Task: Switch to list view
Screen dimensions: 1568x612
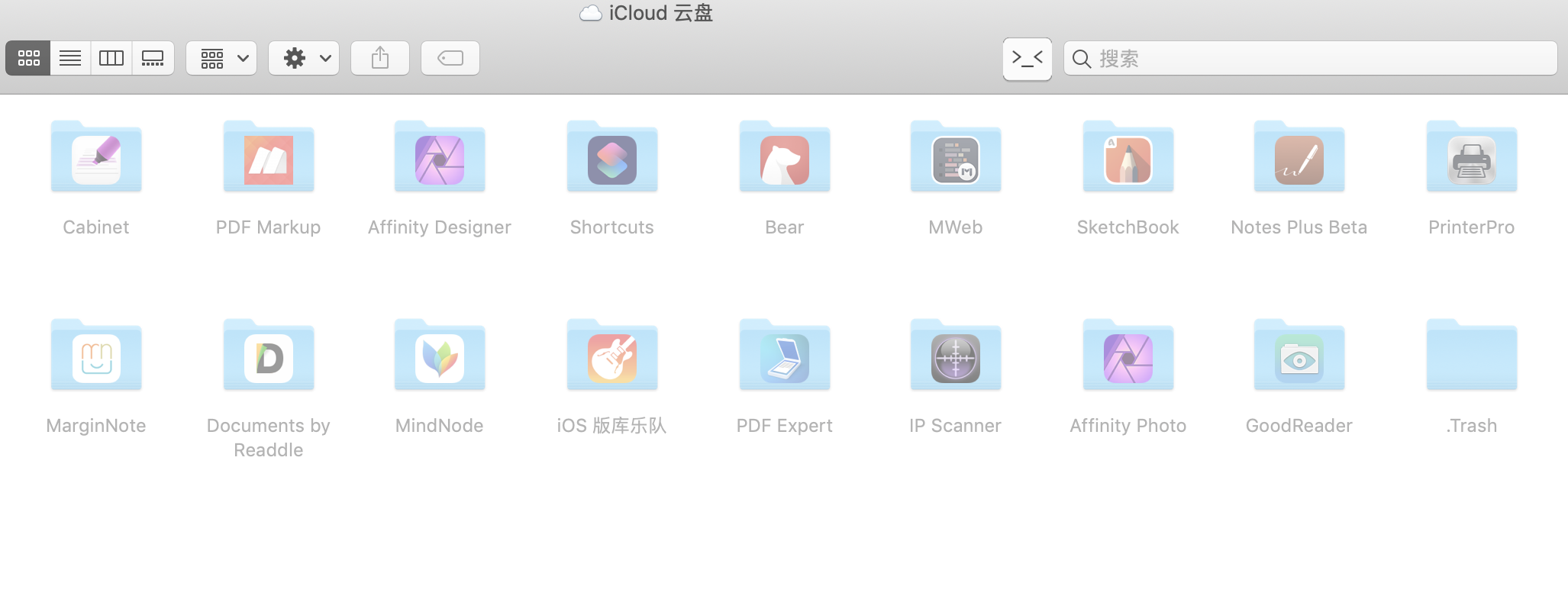Action: pyautogui.click(x=70, y=58)
